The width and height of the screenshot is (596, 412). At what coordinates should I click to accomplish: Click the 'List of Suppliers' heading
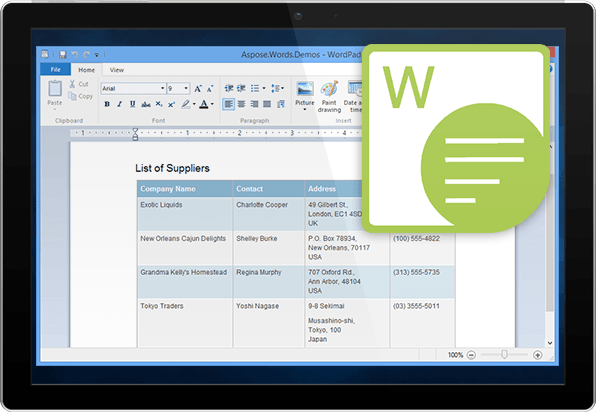(172, 168)
